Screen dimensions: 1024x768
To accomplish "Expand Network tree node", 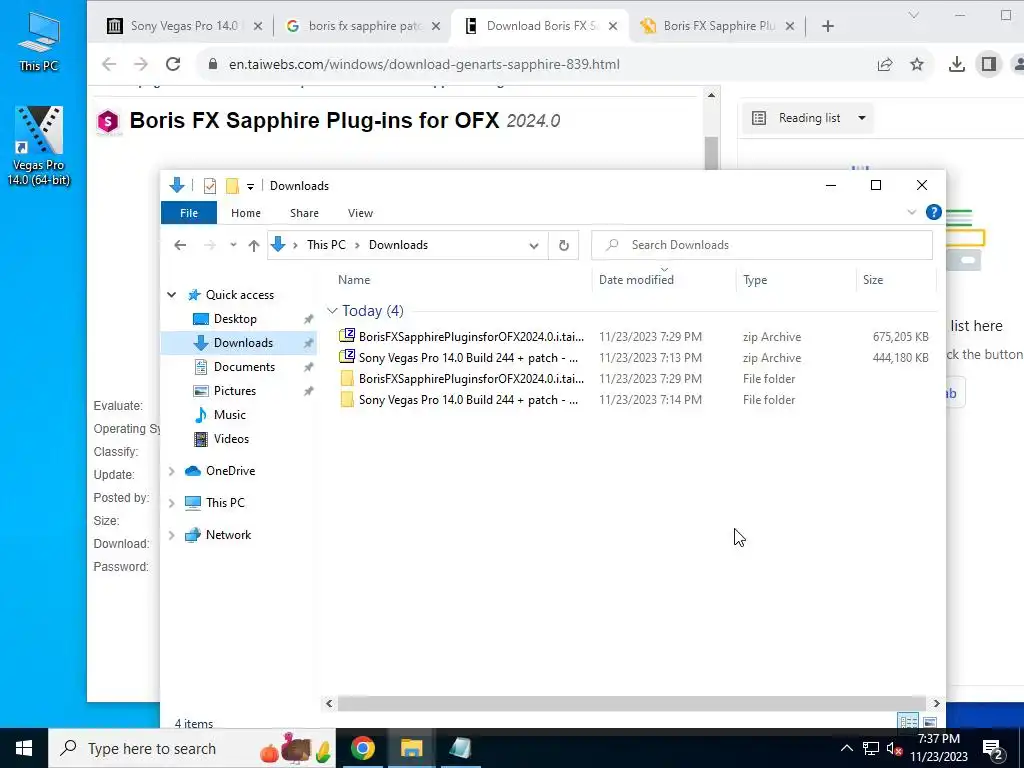I will click(x=172, y=535).
